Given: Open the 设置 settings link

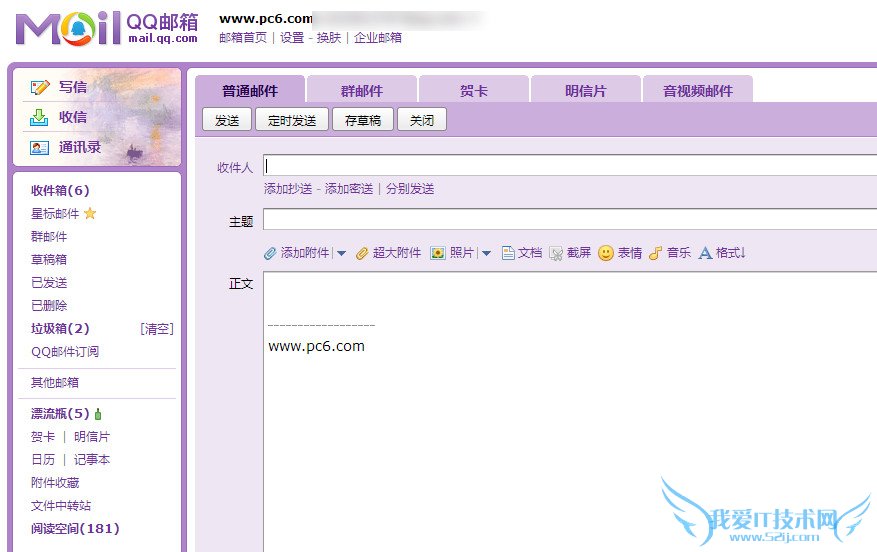Looking at the screenshot, I should 292,37.
